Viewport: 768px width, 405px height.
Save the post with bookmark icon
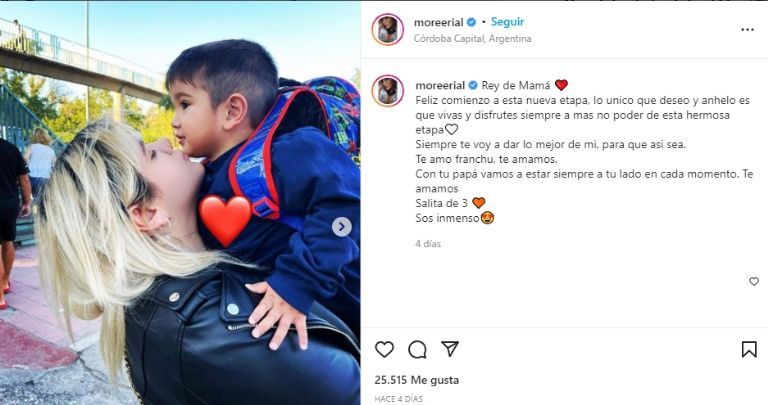pos(749,349)
